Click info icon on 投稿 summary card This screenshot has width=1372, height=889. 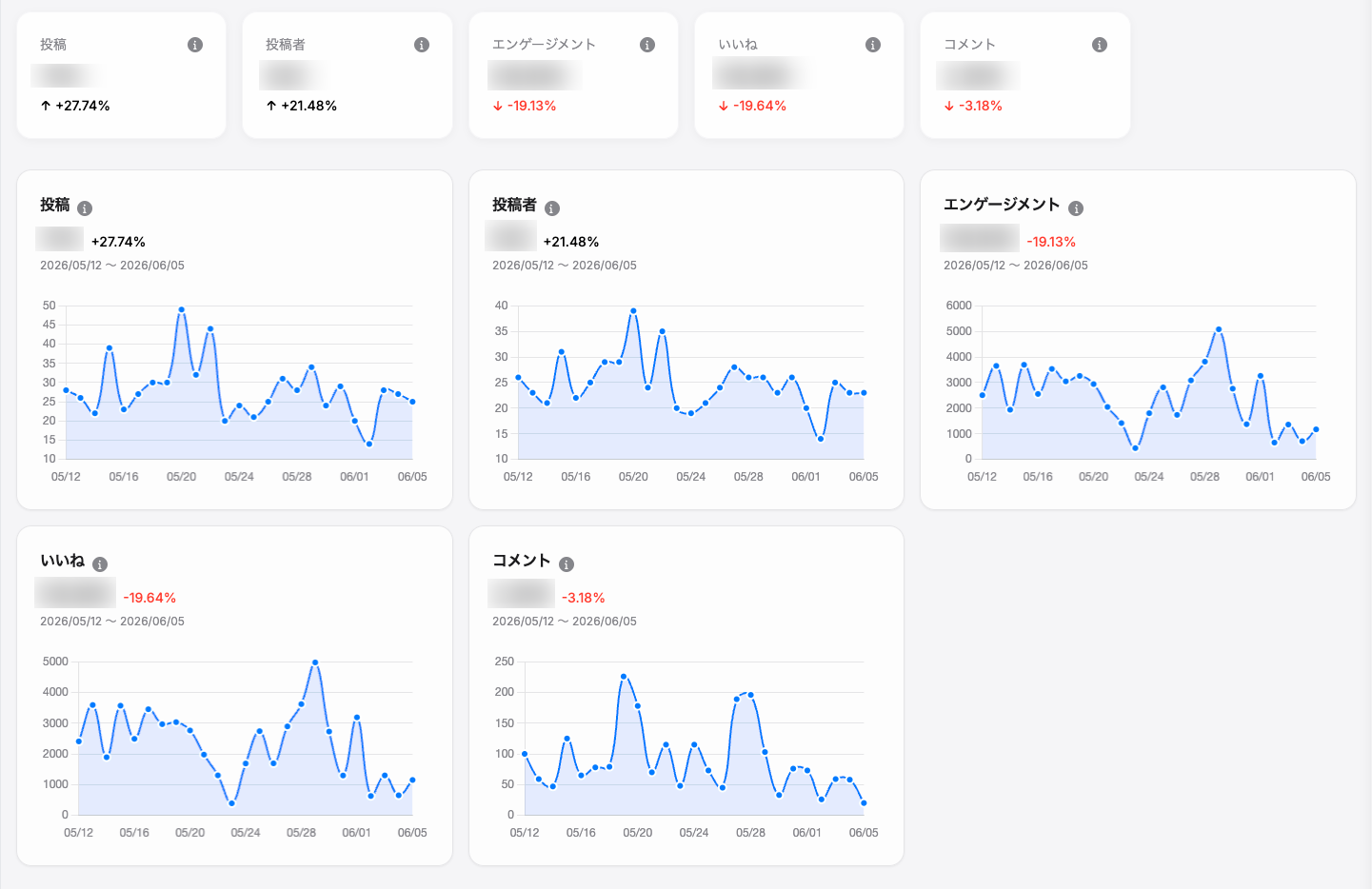click(195, 45)
